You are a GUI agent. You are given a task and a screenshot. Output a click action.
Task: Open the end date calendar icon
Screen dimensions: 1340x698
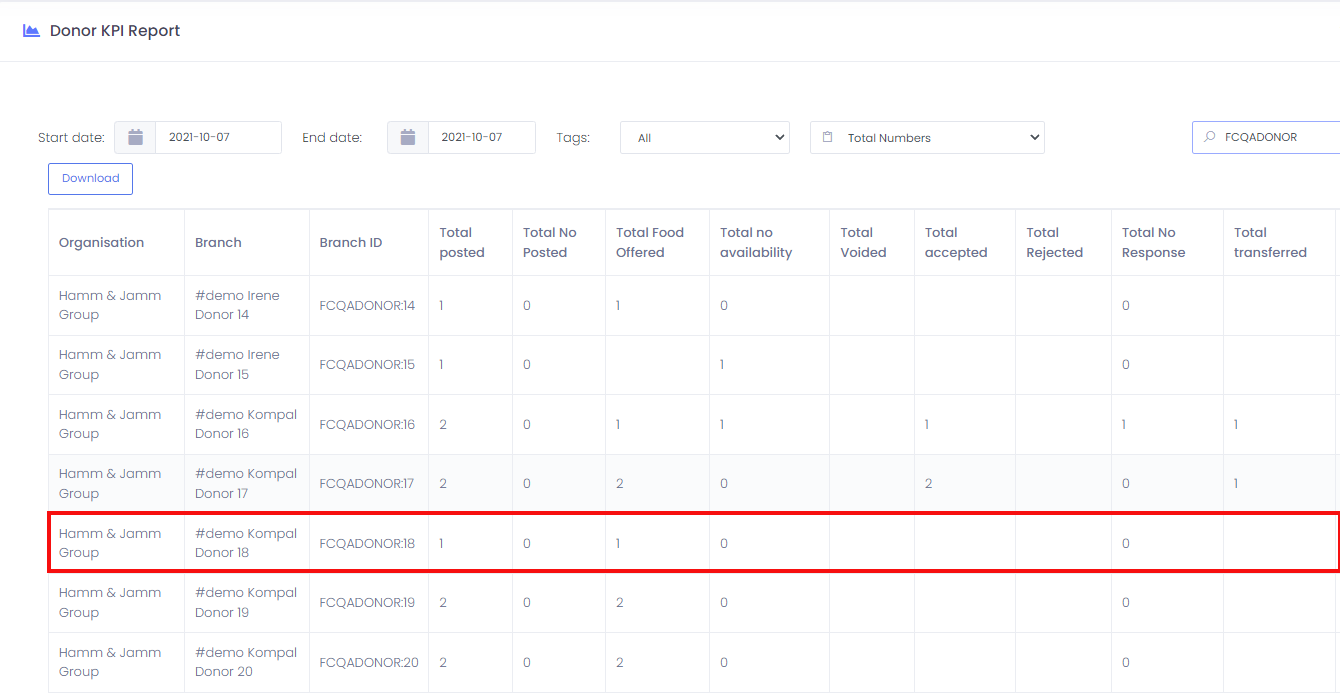click(x=408, y=138)
